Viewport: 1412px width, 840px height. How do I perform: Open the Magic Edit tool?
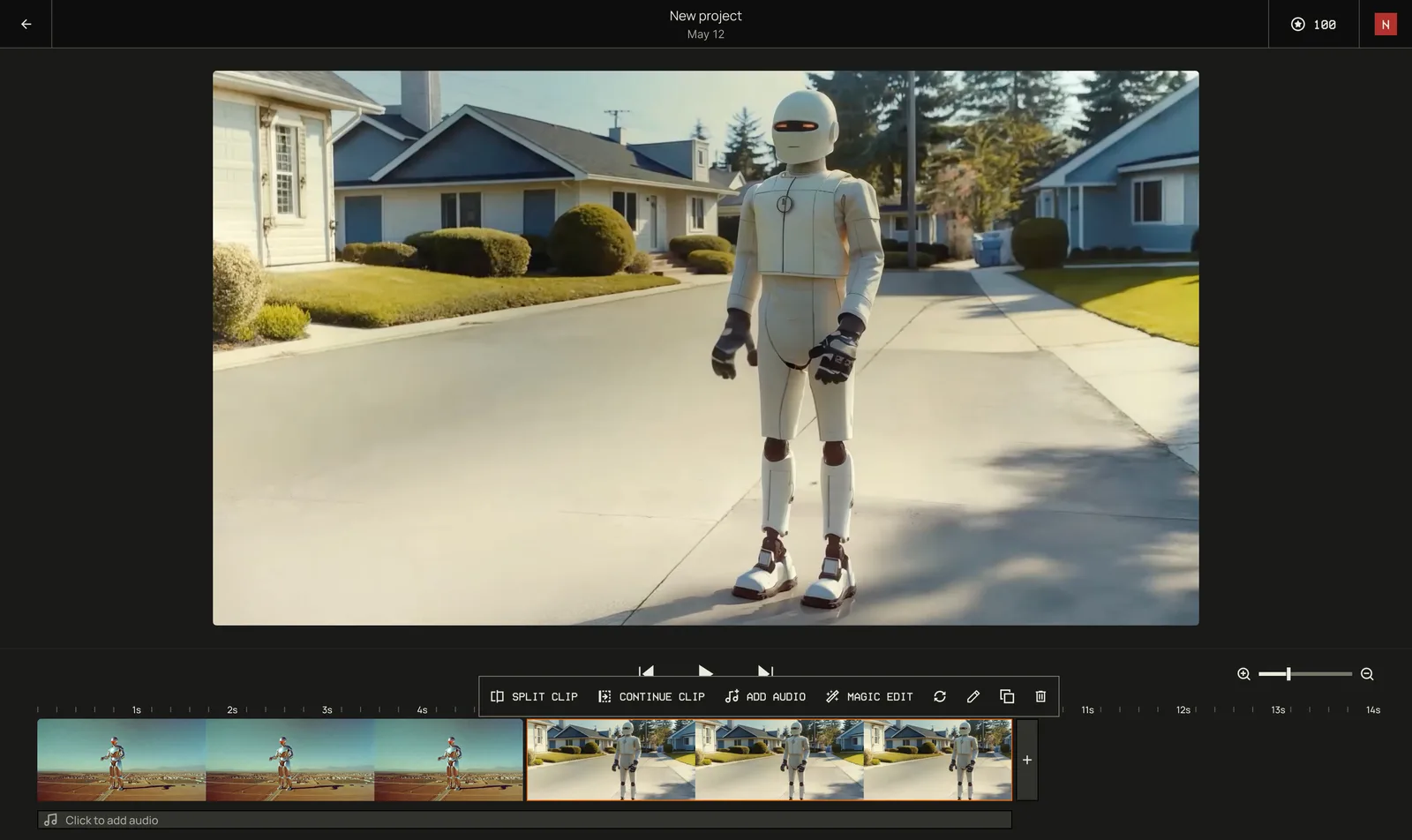(869, 696)
